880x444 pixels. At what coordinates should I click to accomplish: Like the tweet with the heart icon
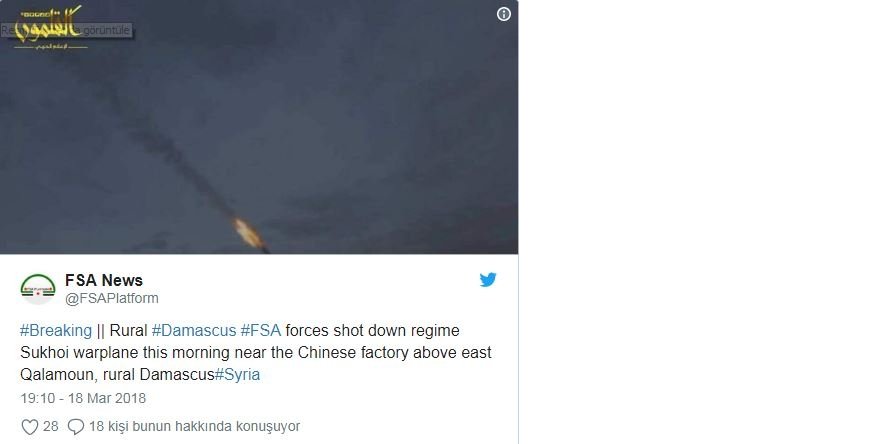[30, 427]
